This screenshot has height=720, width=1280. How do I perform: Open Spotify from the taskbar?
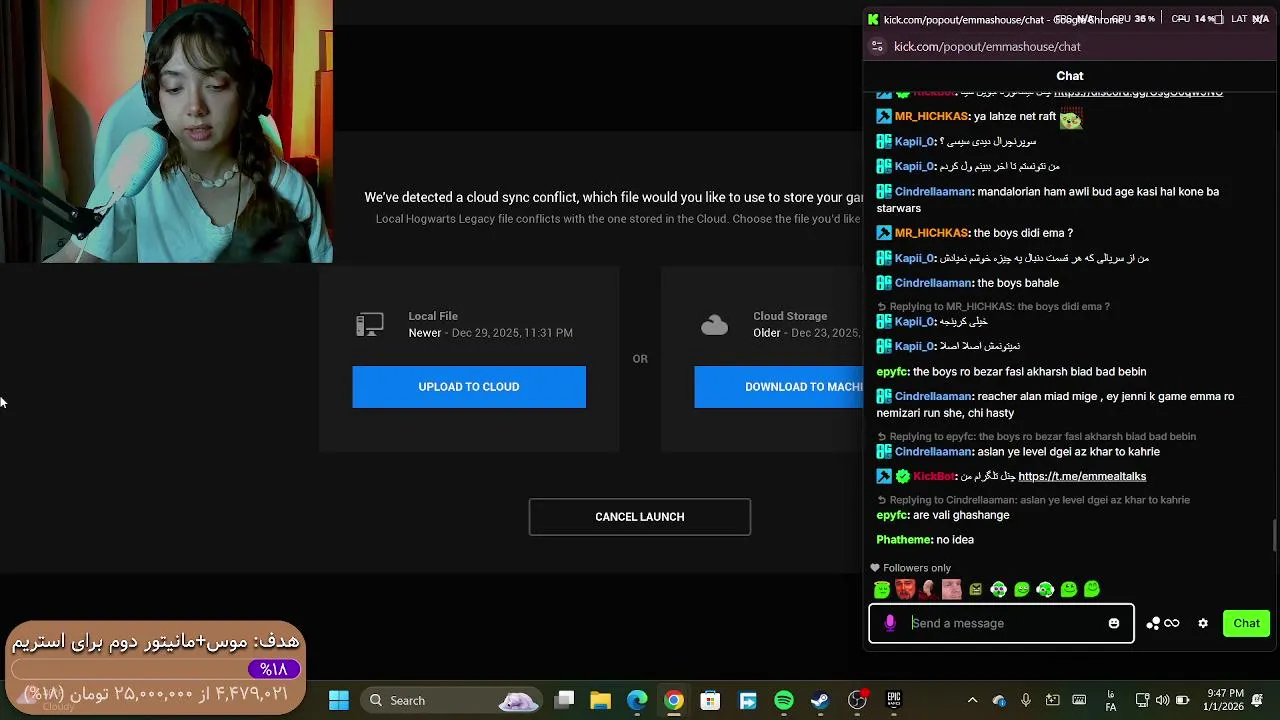click(x=784, y=700)
